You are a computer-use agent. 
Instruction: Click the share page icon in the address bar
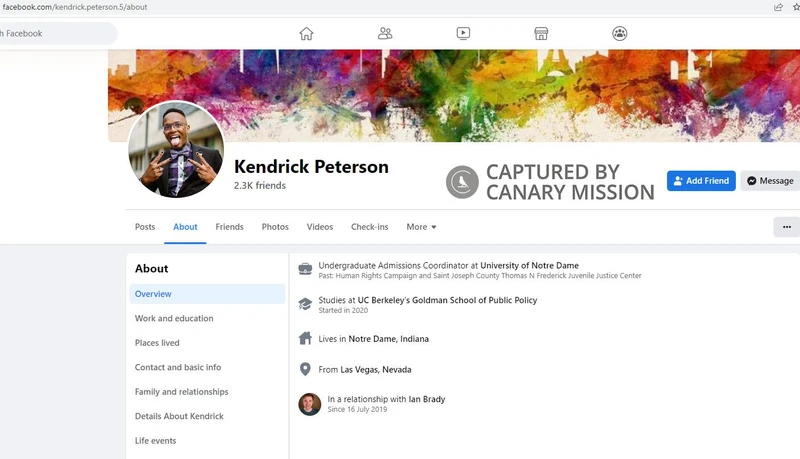[778, 7]
